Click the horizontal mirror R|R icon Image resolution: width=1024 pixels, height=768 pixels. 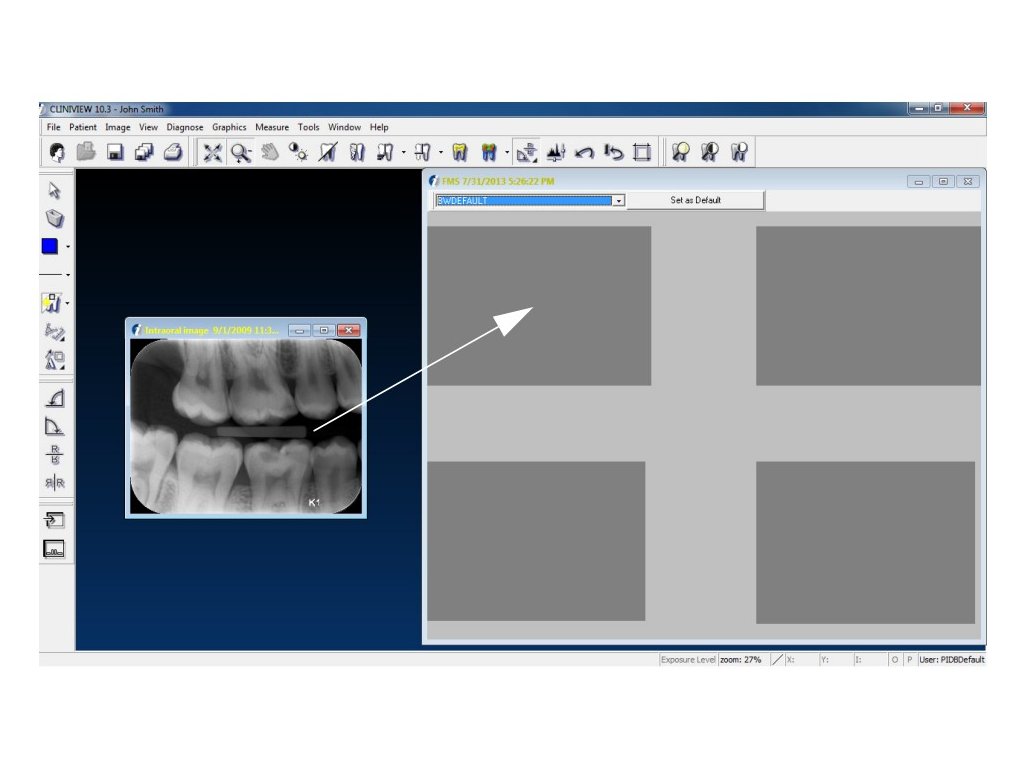[55, 484]
